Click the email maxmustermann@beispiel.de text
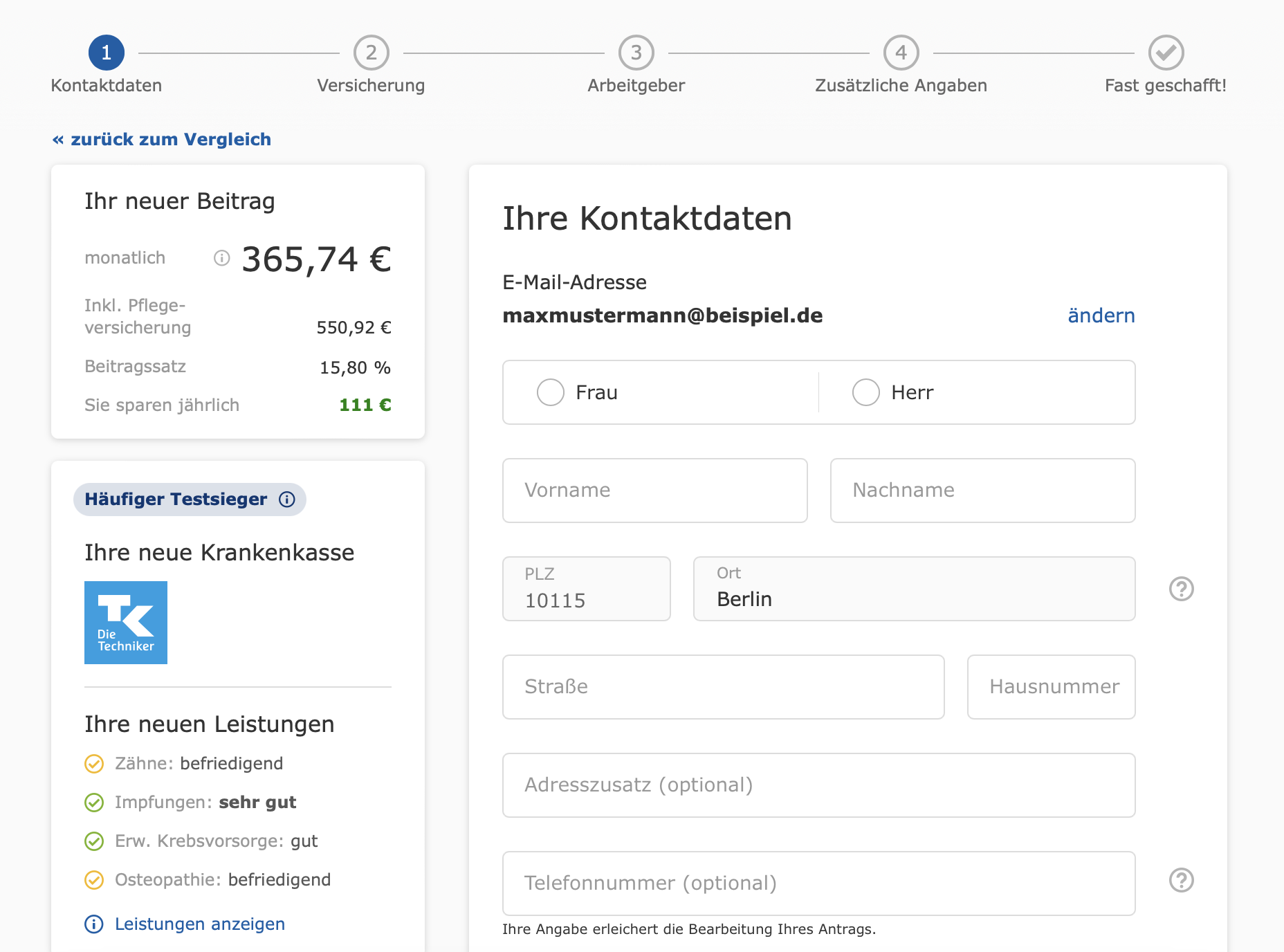 click(x=663, y=315)
